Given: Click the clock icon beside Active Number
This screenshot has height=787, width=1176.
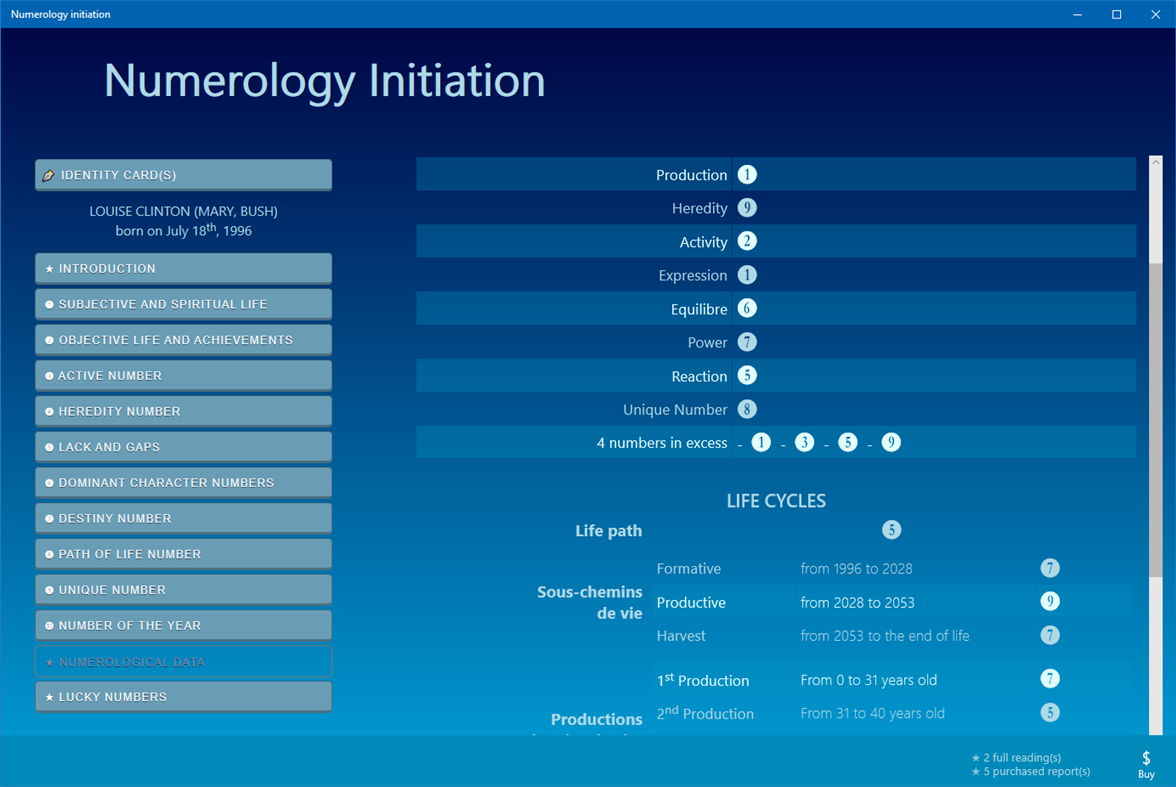Looking at the screenshot, I should [x=49, y=375].
